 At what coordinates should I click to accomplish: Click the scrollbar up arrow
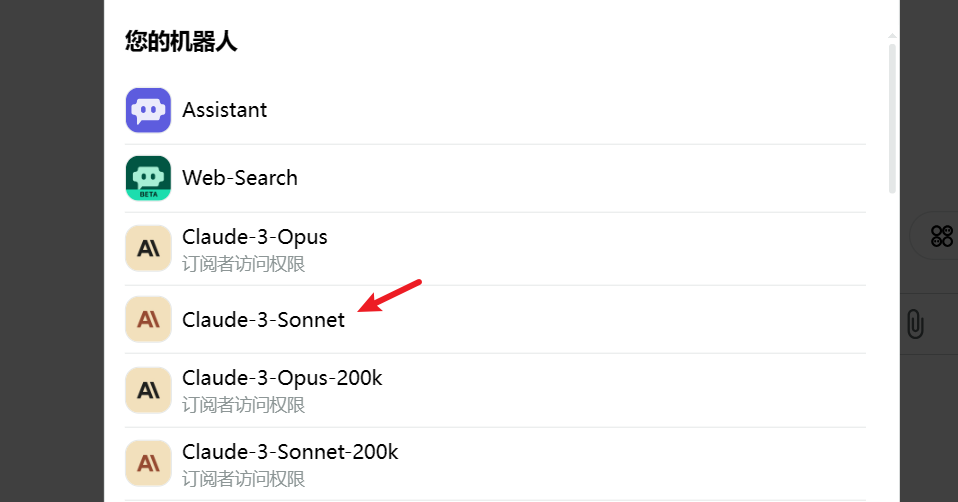892,37
